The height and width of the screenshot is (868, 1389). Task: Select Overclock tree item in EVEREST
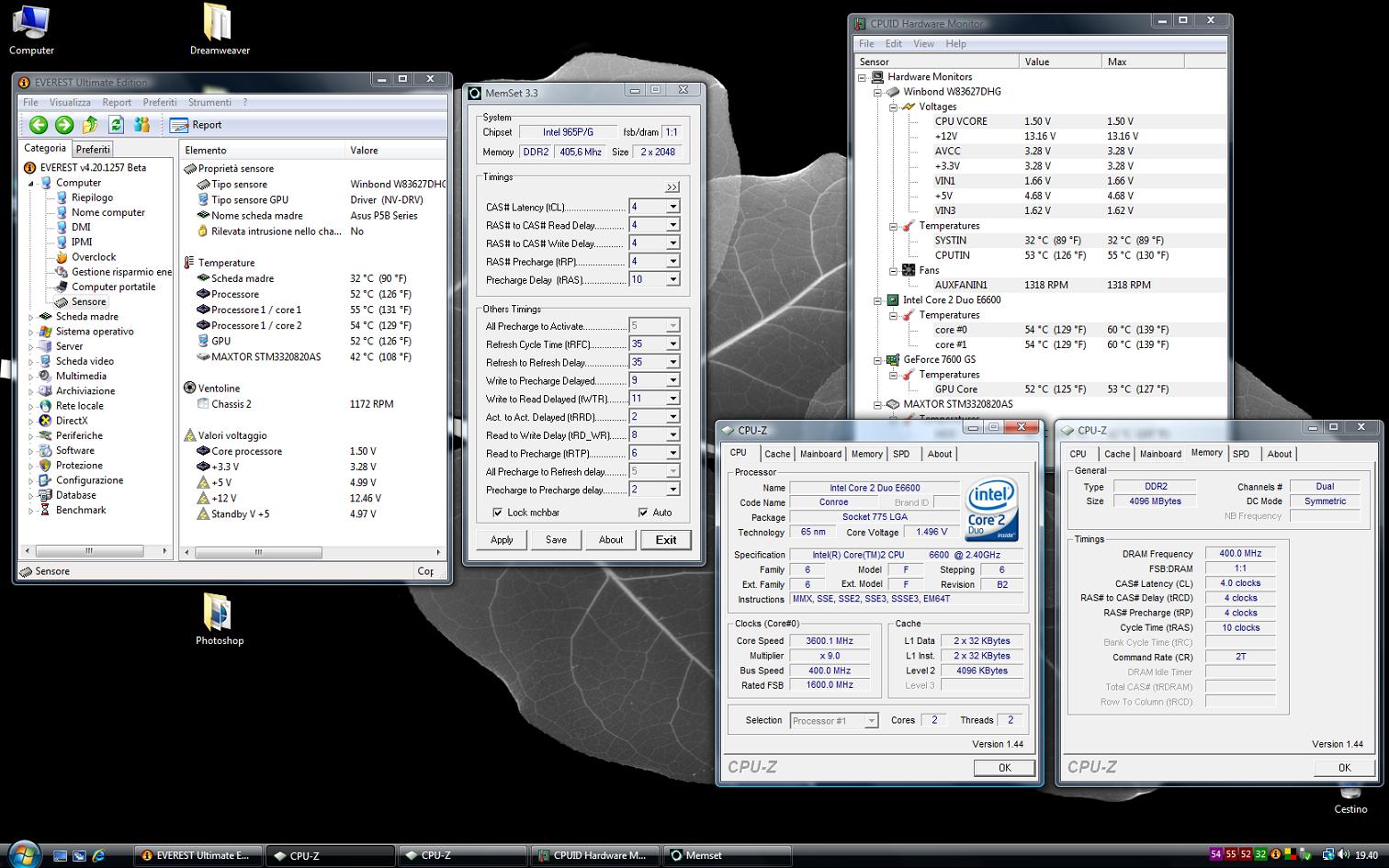click(94, 257)
